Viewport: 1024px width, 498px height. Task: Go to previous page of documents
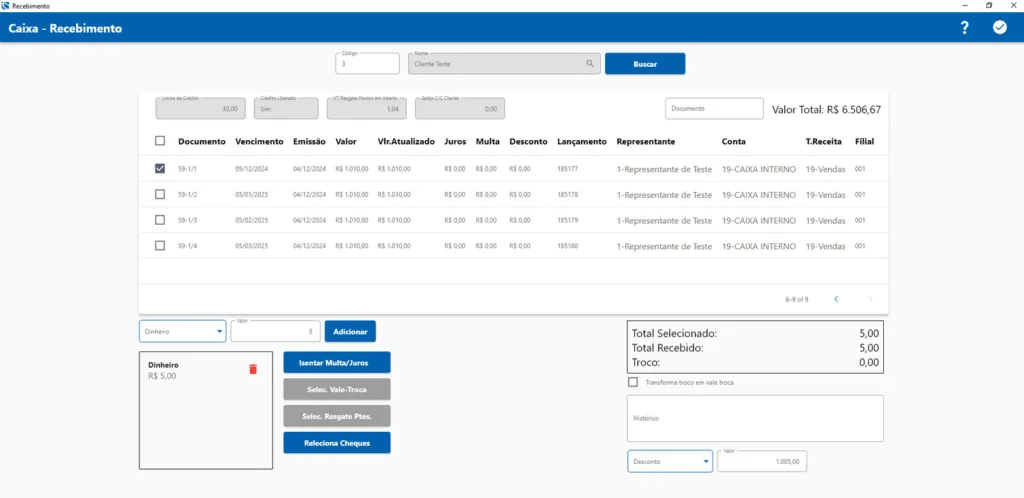[x=836, y=299]
